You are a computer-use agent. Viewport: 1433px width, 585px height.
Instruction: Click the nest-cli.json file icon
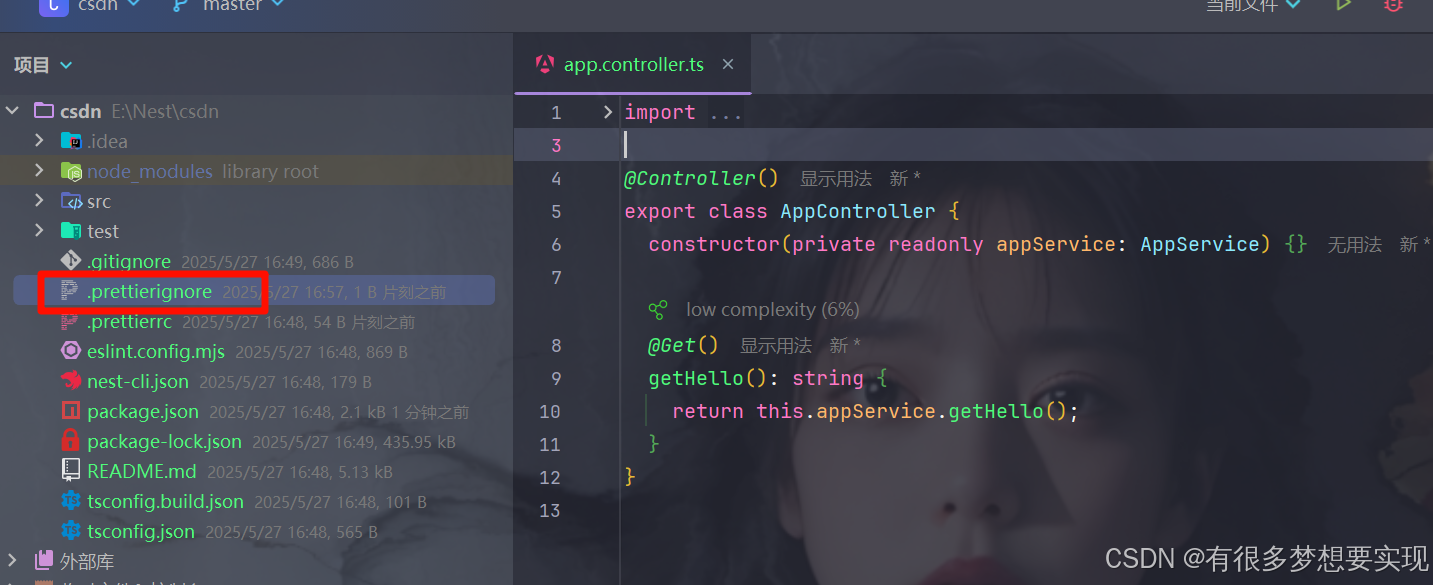71,382
